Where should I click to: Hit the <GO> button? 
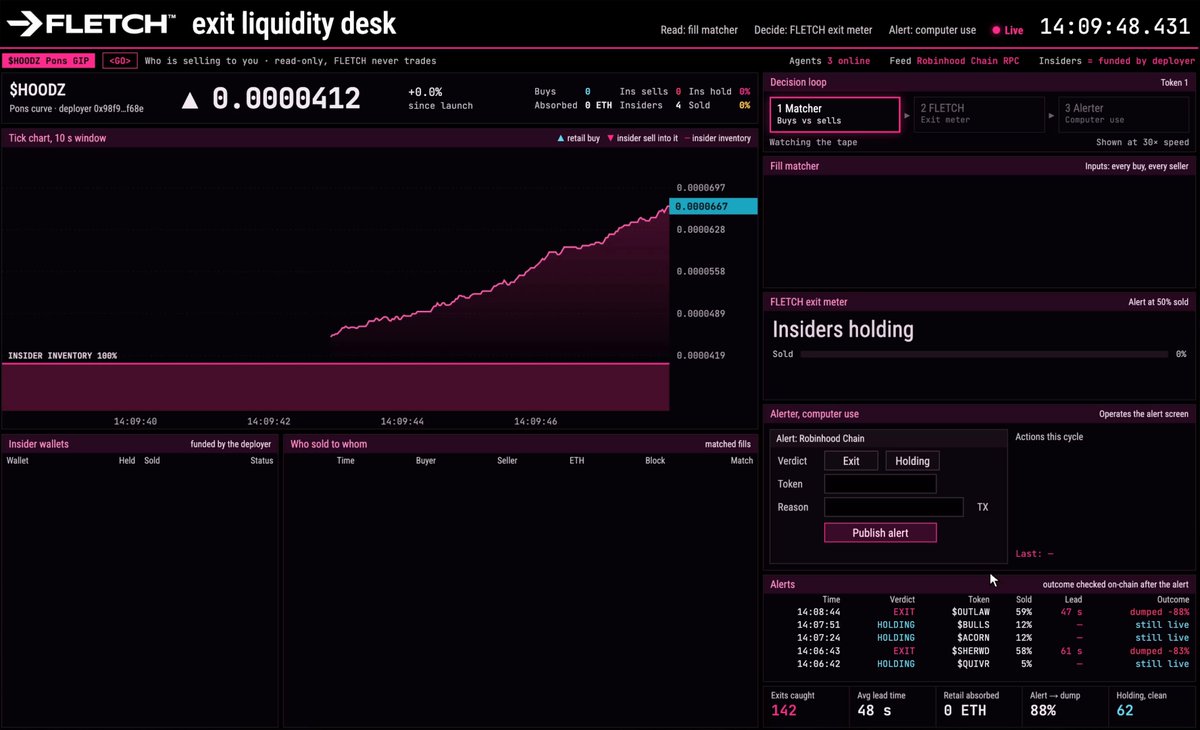click(120, 61)
